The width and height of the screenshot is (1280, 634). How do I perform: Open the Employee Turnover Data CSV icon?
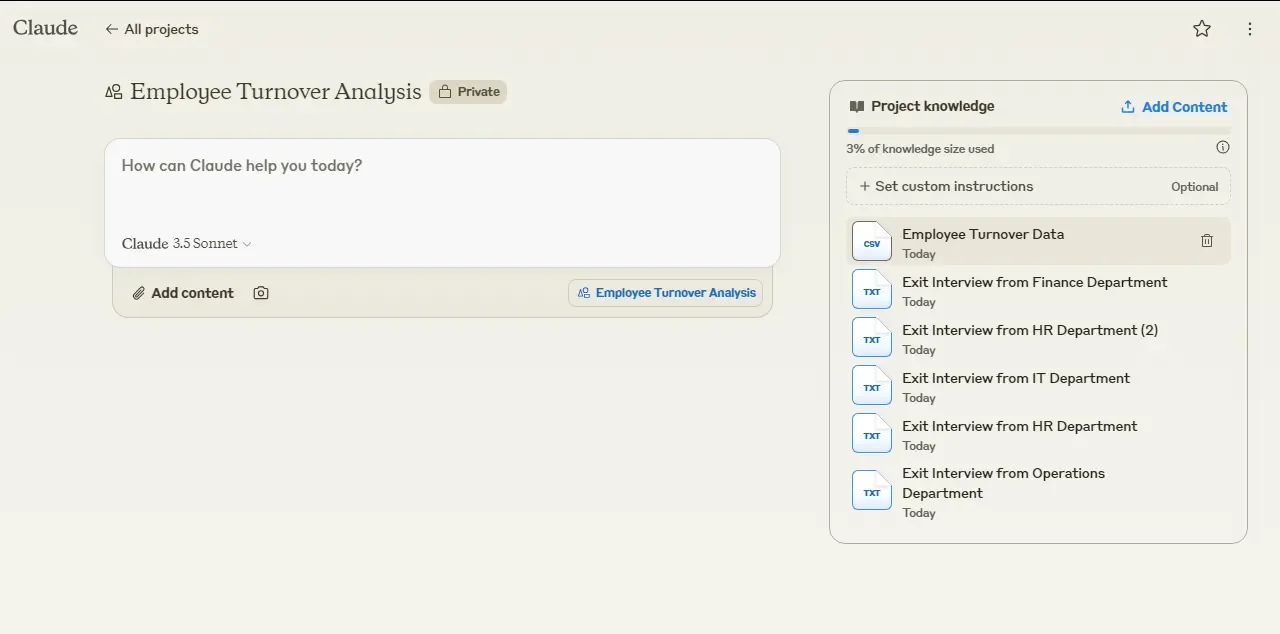pyautogui.click(x=872, y=241)
